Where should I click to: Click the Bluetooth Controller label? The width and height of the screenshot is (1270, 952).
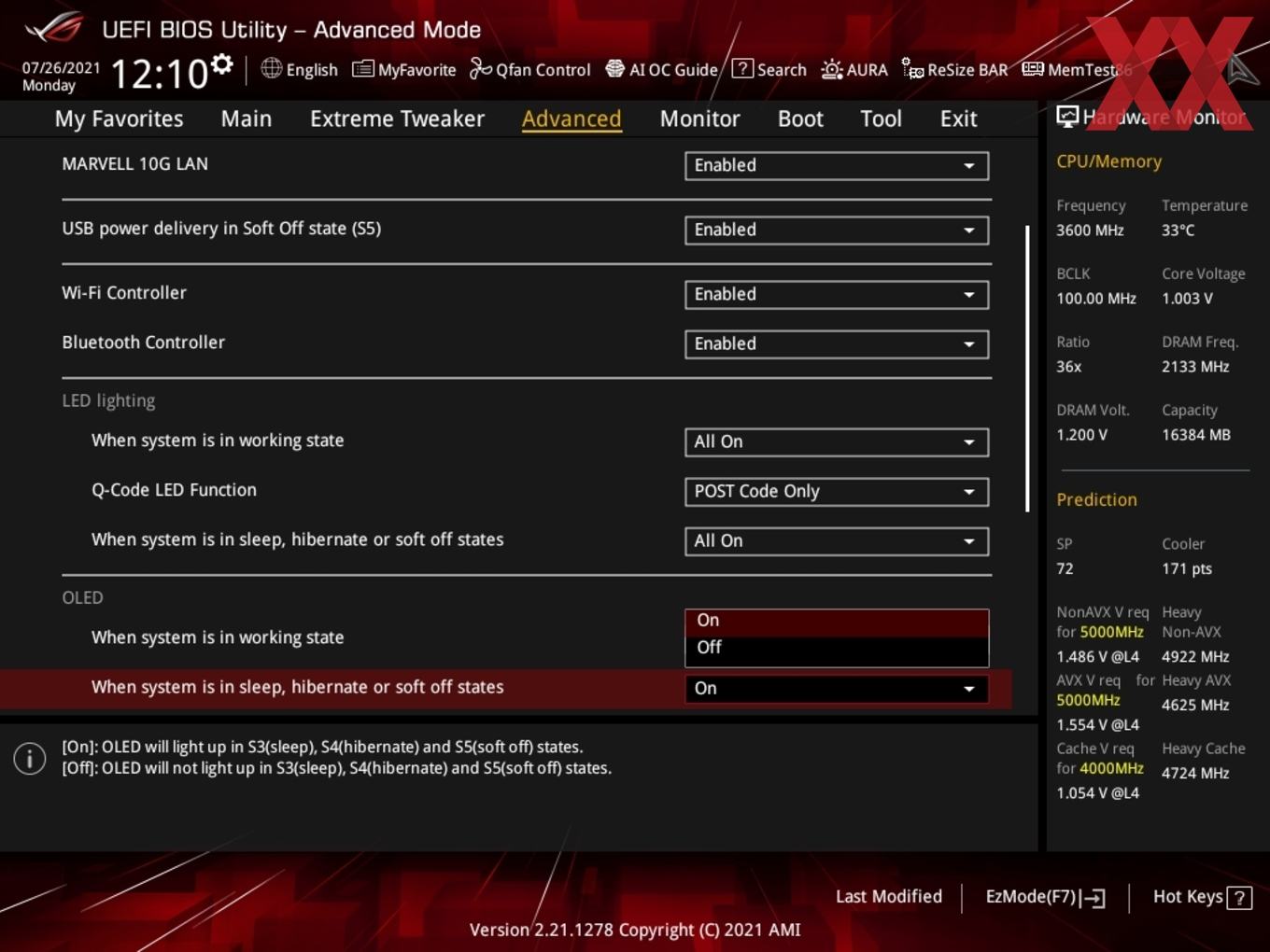143,343
